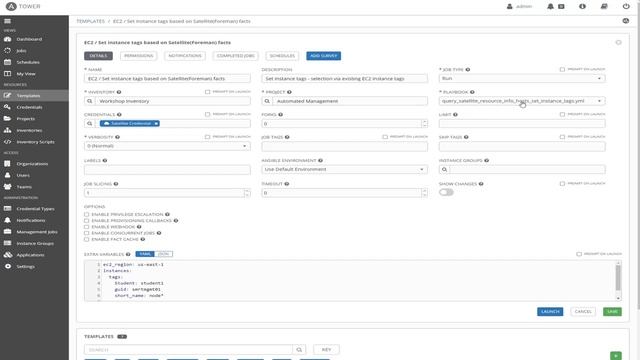Enable Prompt on Launch for Inventory
640x360 pixels.
click(x=207, y=92)
